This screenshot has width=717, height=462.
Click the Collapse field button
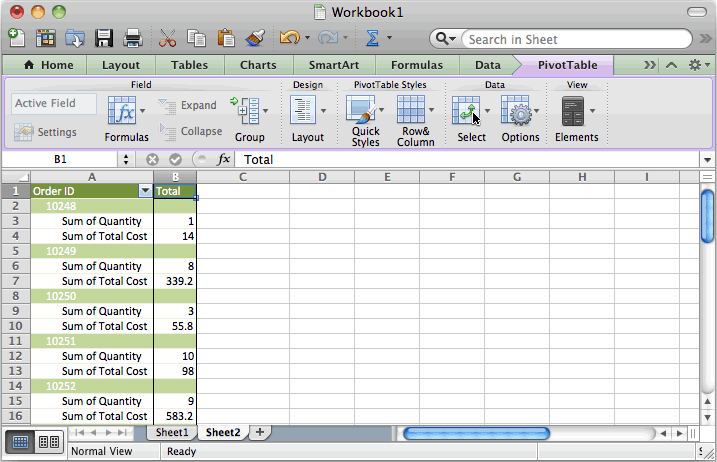point(190,131)
